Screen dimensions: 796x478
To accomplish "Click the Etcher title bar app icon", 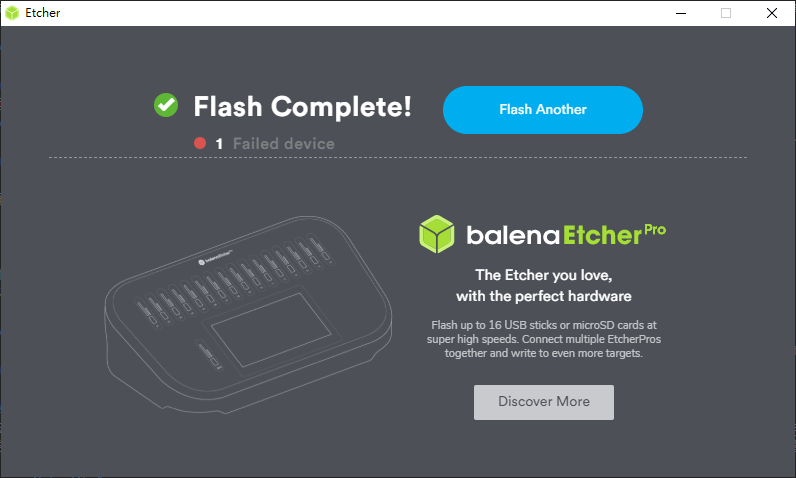I will coord(12,13).
